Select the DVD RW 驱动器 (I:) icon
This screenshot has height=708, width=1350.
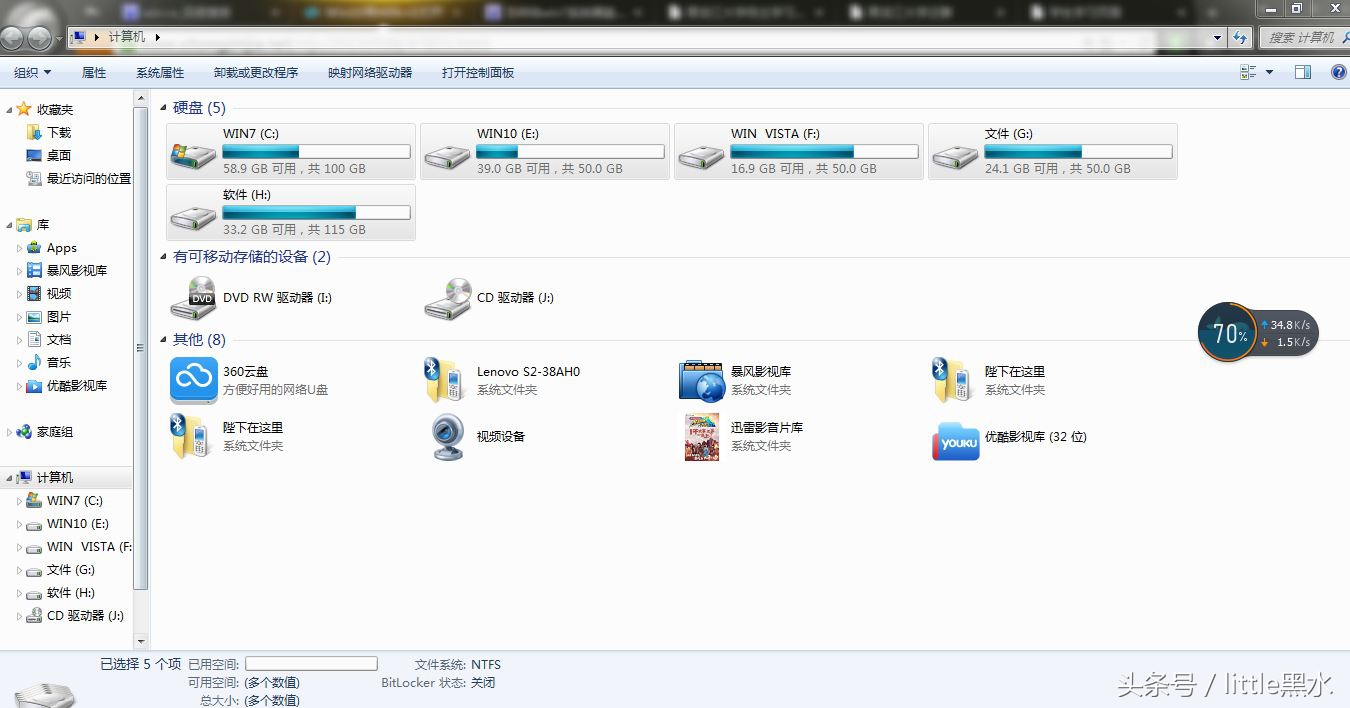193,298
